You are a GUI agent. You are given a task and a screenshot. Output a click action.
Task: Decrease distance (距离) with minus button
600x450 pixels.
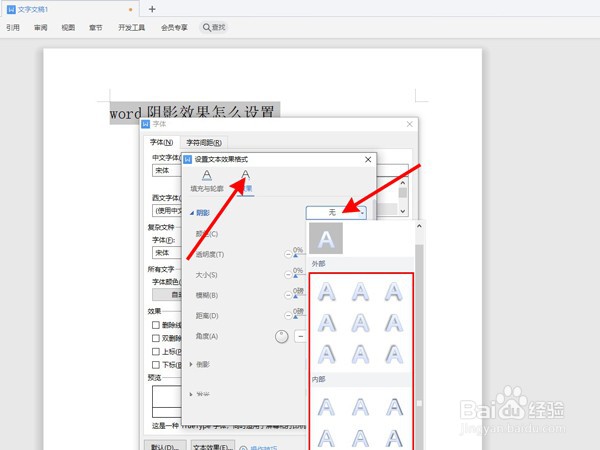[x=288, y=316]
